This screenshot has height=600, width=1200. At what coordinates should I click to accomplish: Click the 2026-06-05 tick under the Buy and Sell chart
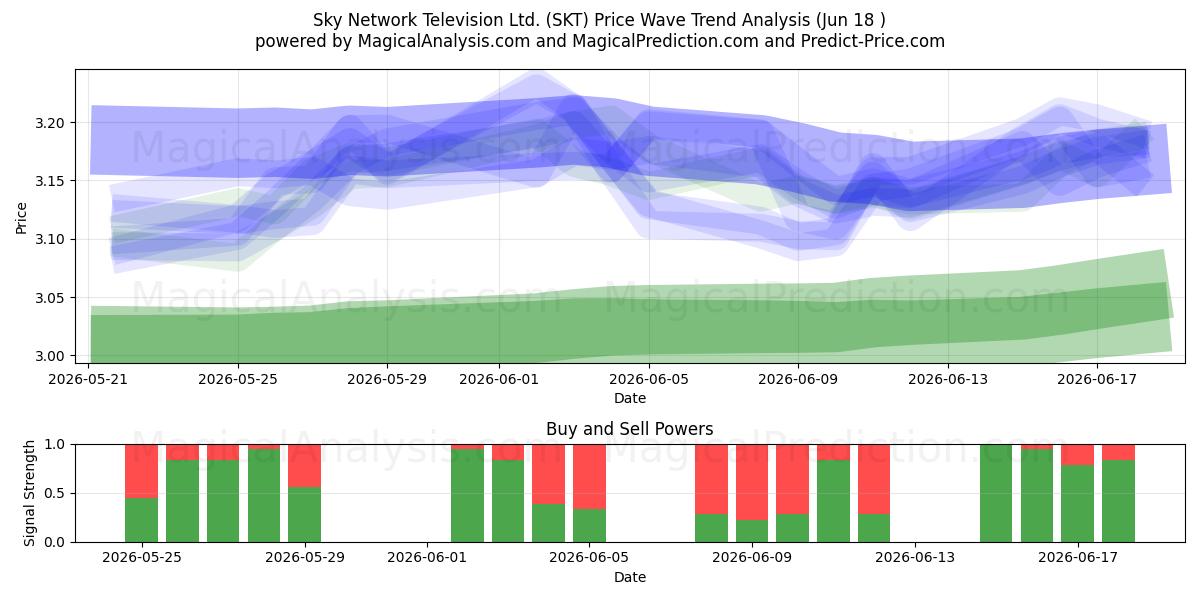(x=590, y=558)
